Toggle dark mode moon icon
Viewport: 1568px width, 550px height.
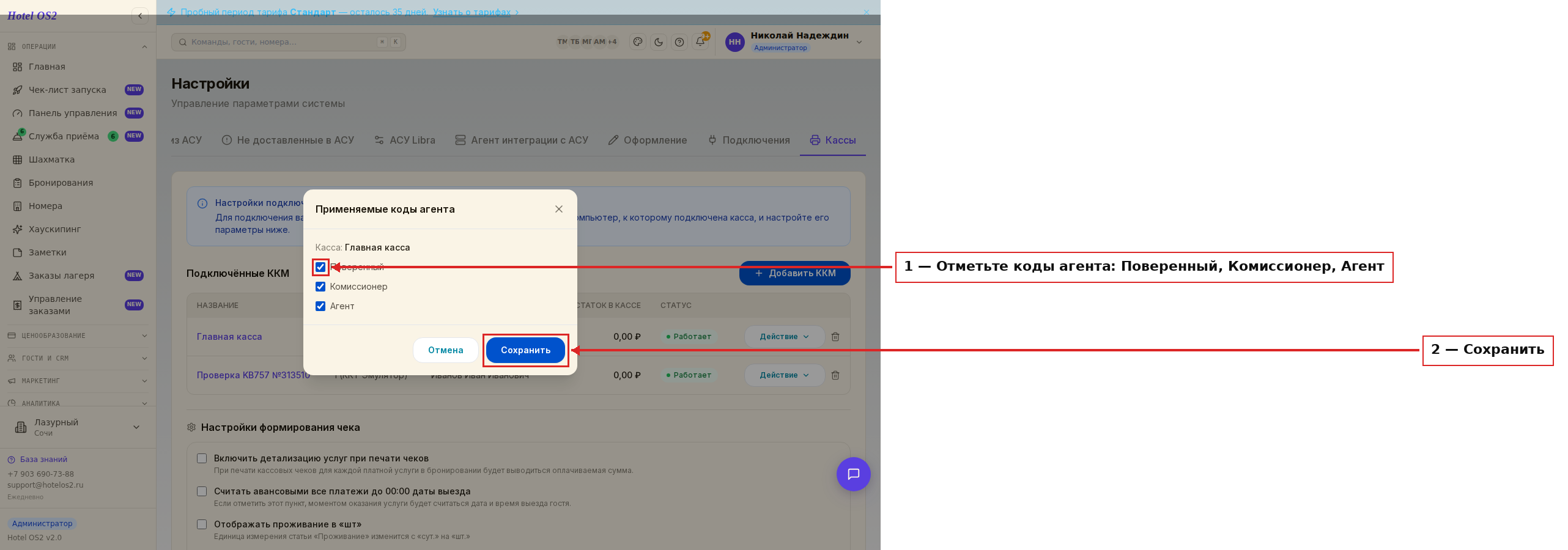point(659,42)
